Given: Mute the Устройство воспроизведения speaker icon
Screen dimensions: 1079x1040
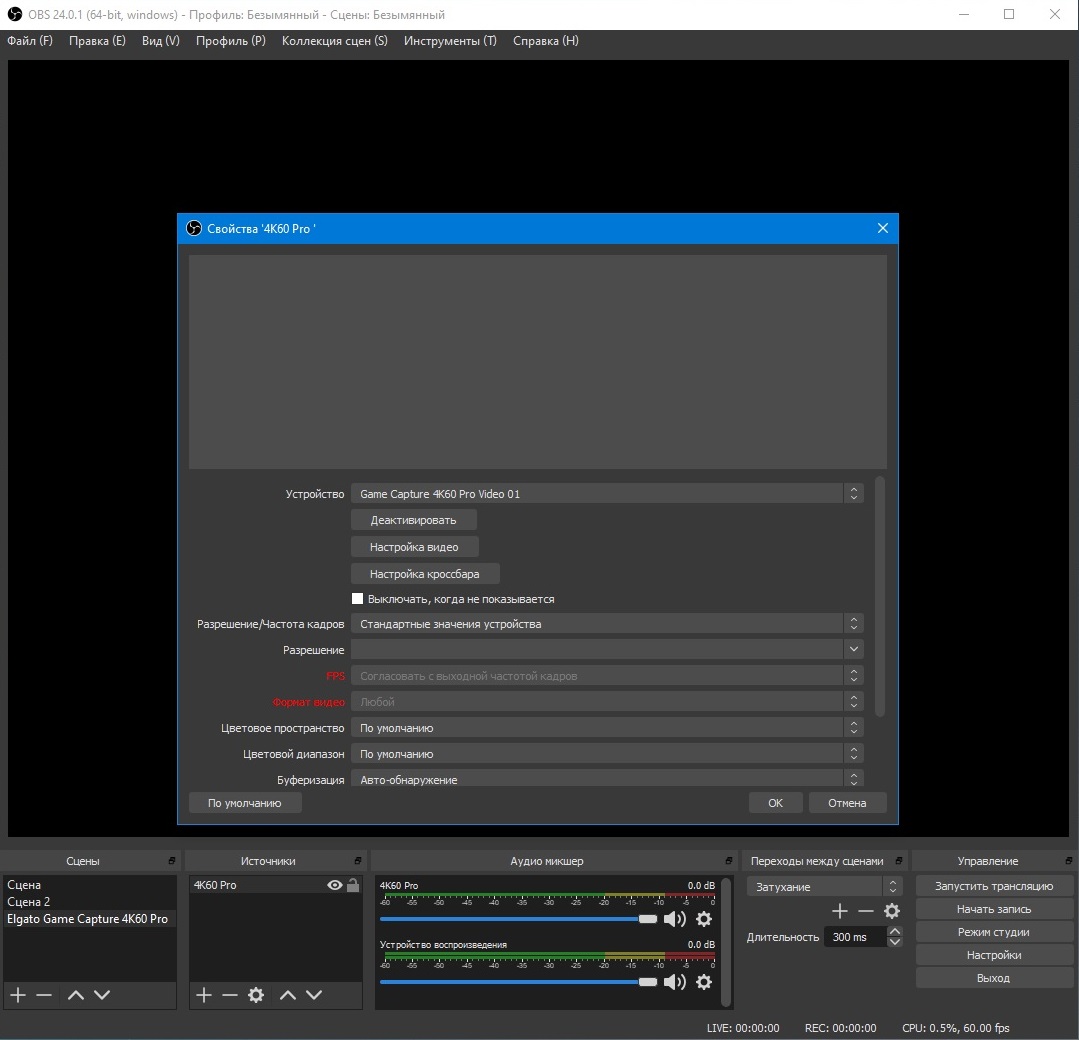Looking at the screenshot, I should coord(674,982).
